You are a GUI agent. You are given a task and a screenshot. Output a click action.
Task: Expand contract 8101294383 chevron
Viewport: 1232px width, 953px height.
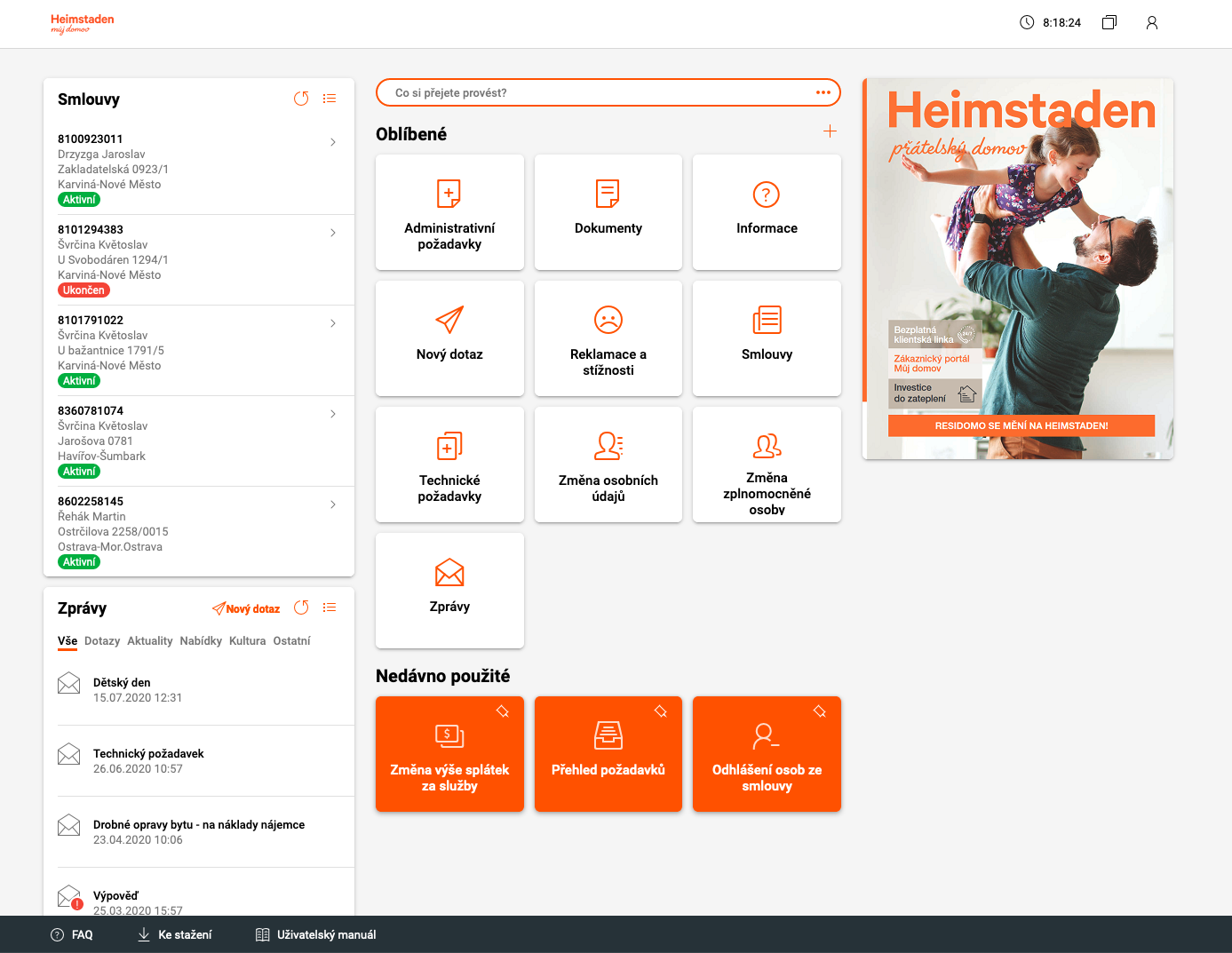tap(333, 233)
